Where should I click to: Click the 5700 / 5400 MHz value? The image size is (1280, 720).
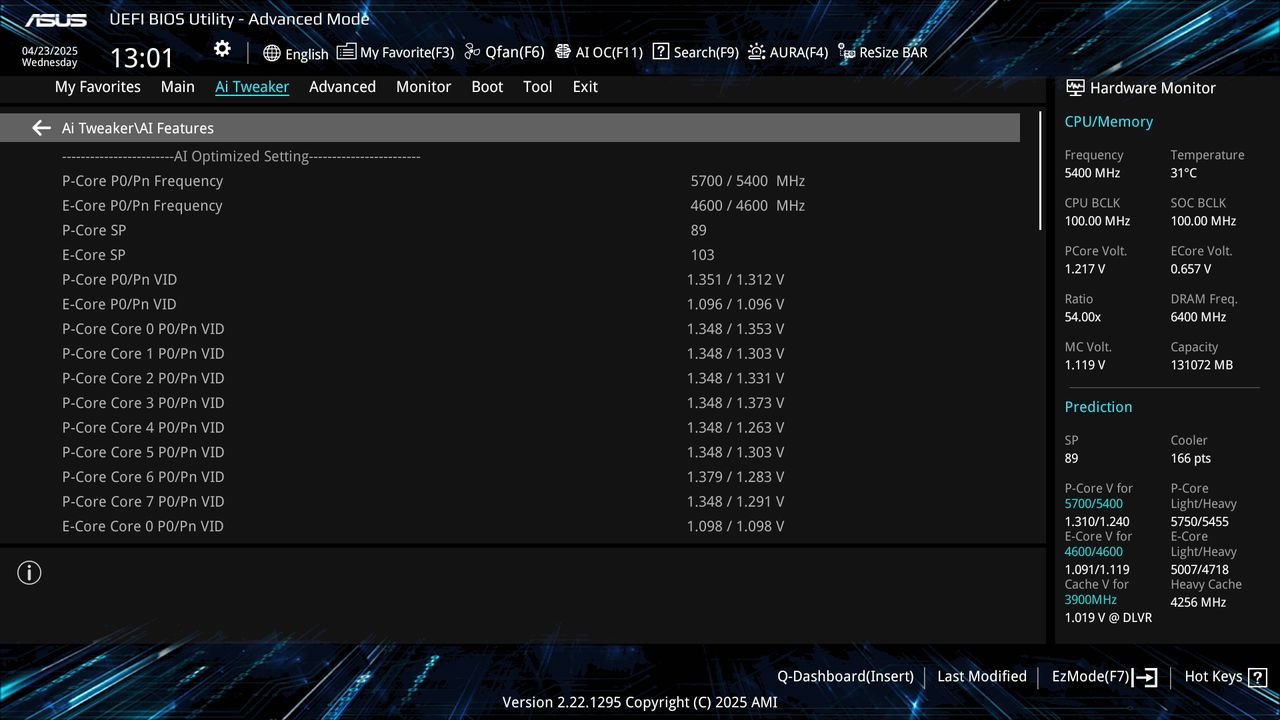tap(748, 181)
